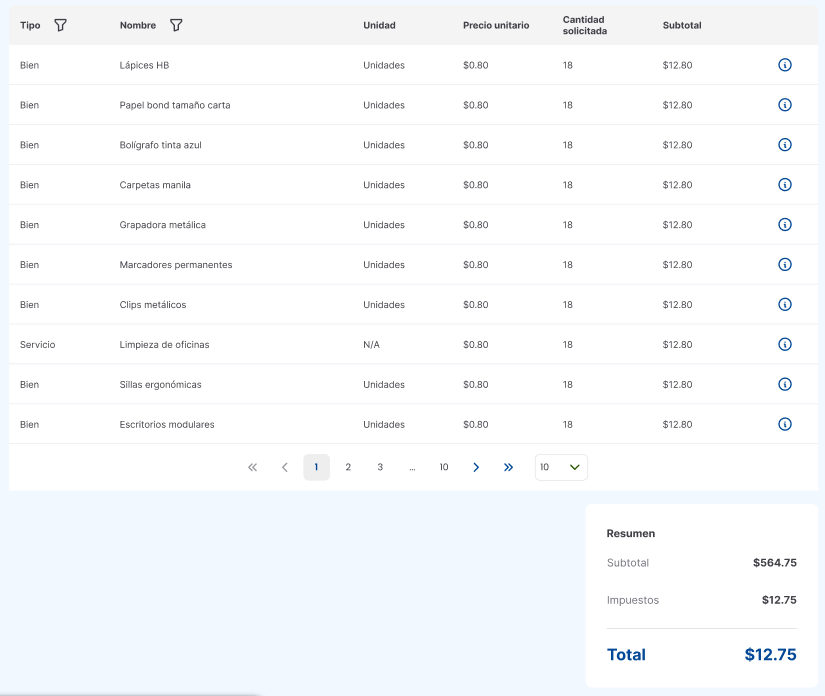Jump to the last page arrow
This screenshot has height=696, width=825.
[x=508, y=467]
